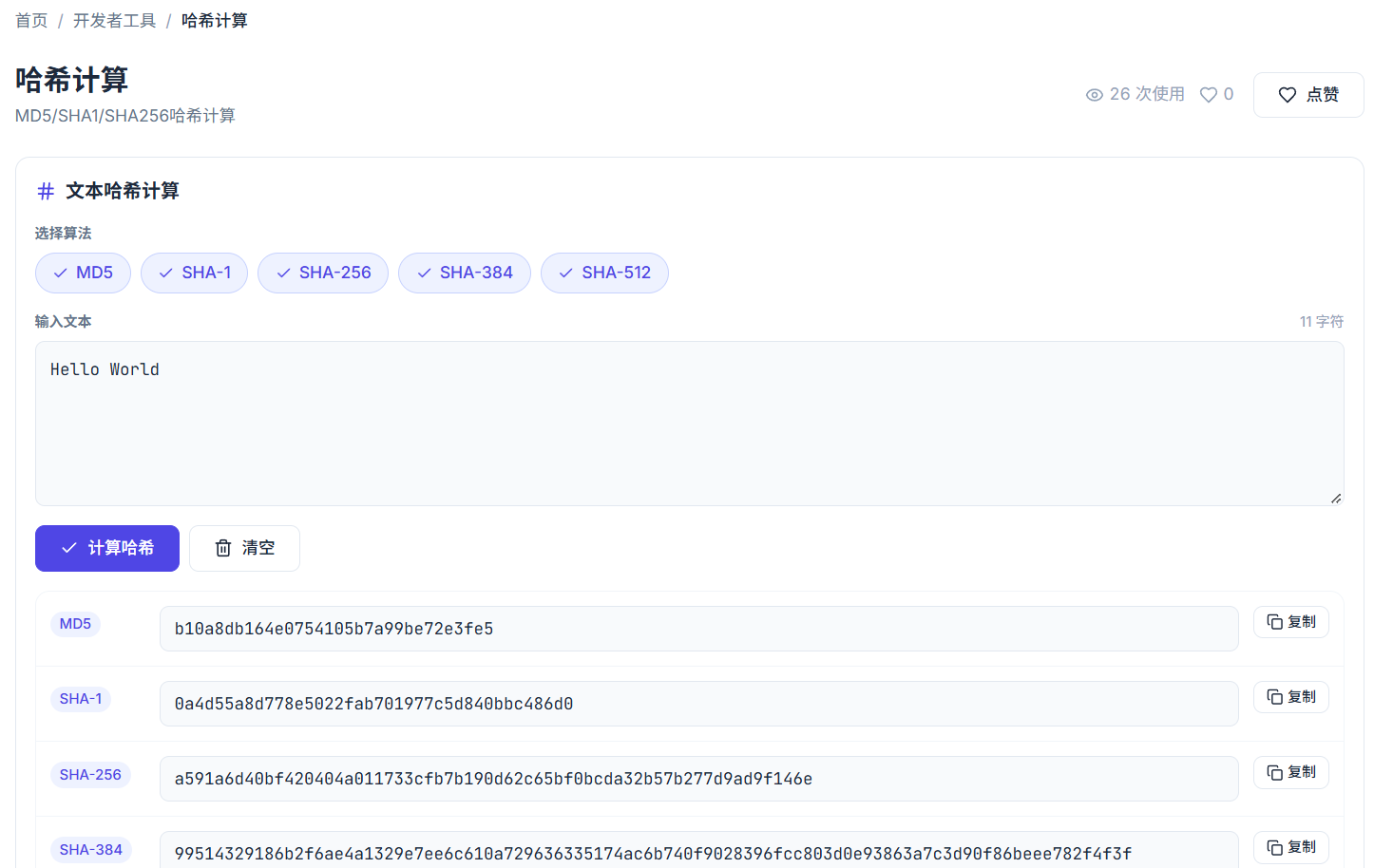Image resolution: width=1374 pixels, height=868 pixels.
Task: Click the 11 字符 character count
Action: tap(1322, 322)
